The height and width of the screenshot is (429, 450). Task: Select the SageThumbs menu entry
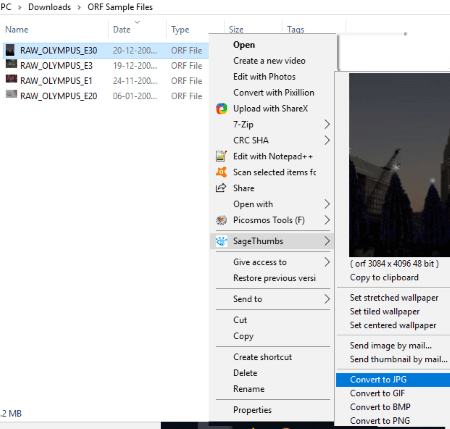point(258,241)
